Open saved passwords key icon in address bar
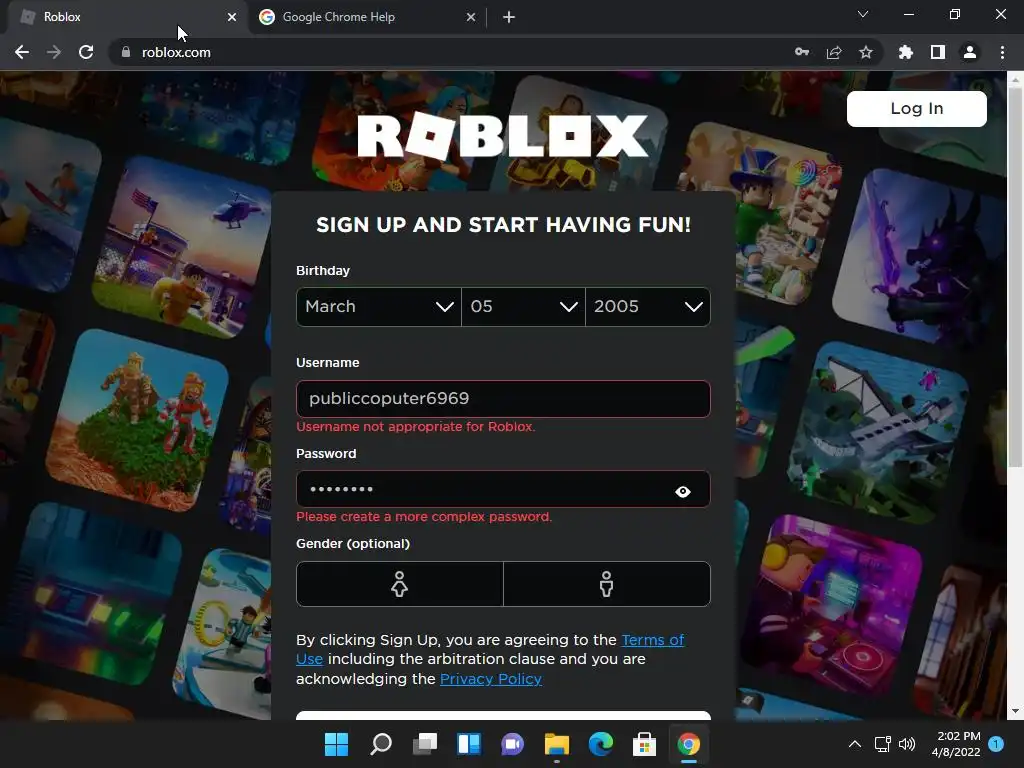 pyautogui.click(x=802, y=52)
